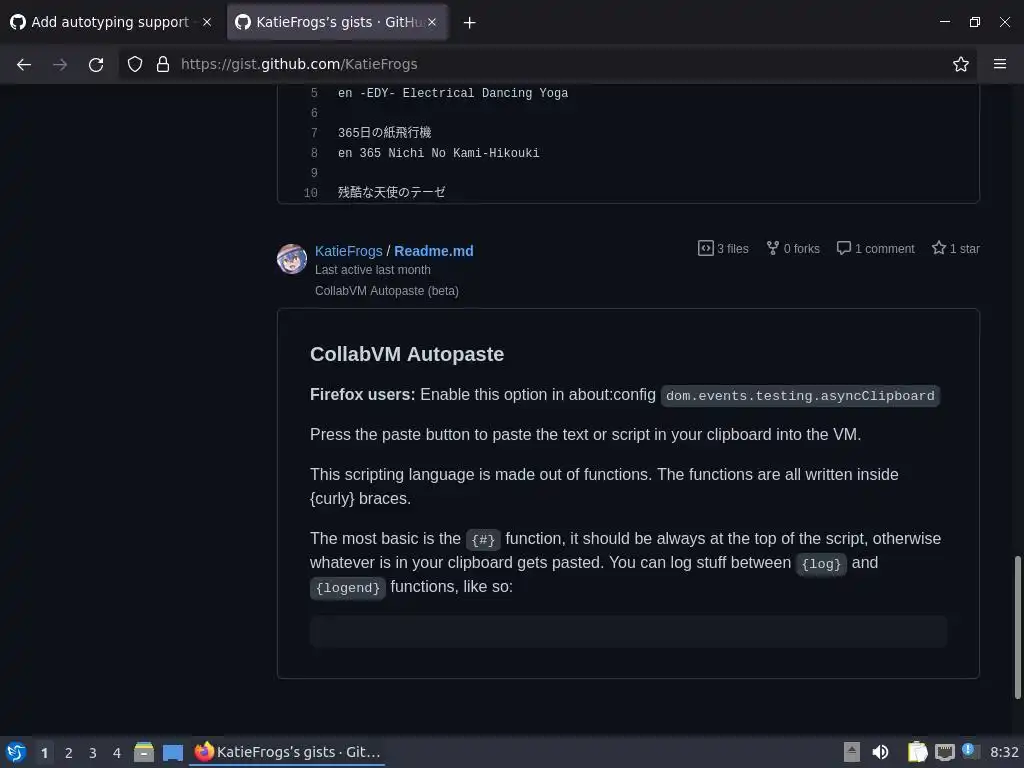Image resolution: width=1024 pixels, height=768 pixels.
Task: Click line number 10 in gist
Action: 311,193
